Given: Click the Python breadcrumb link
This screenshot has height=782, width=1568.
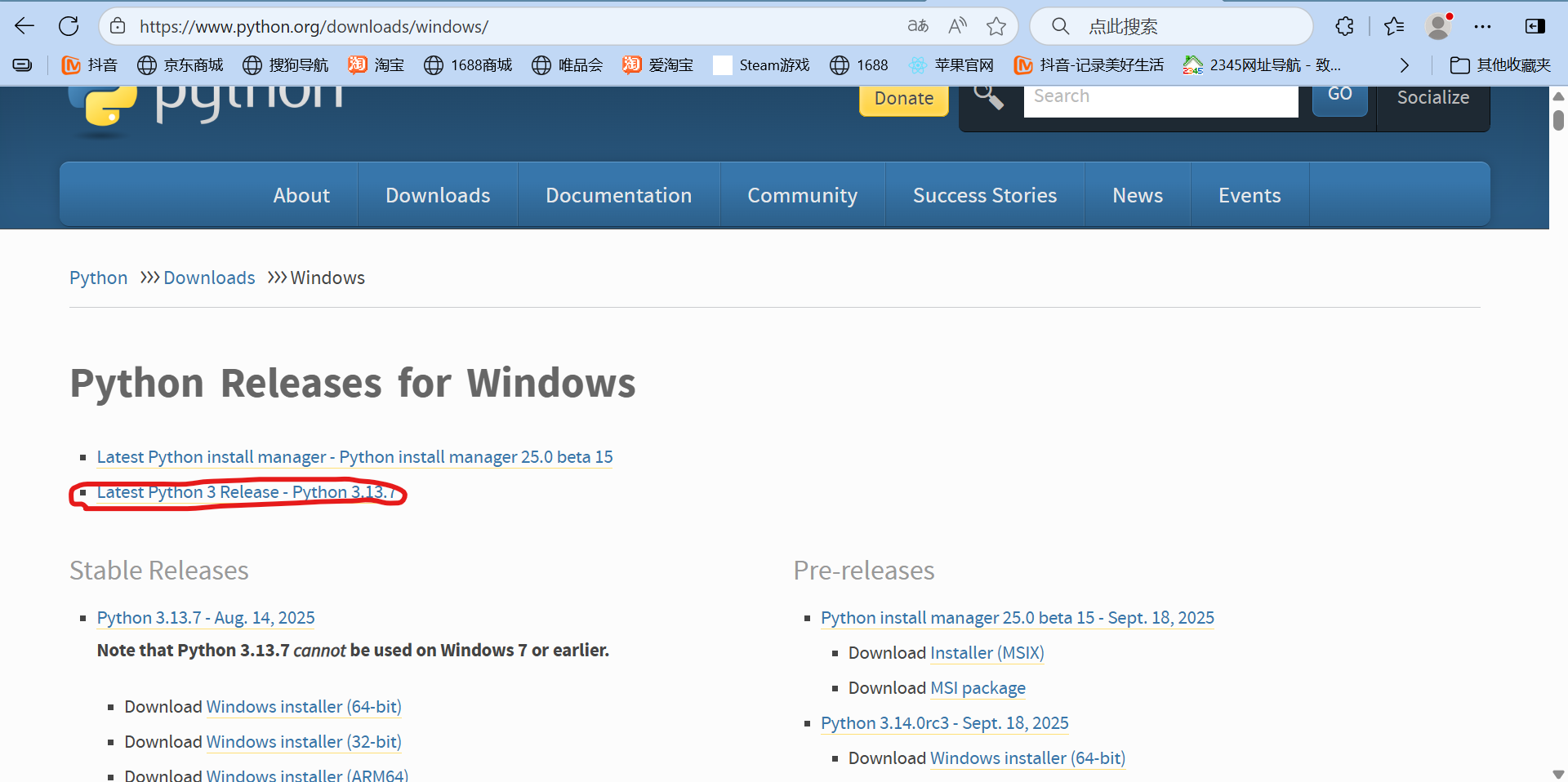Looking at the screenshot, I should (x=98, y=278).
